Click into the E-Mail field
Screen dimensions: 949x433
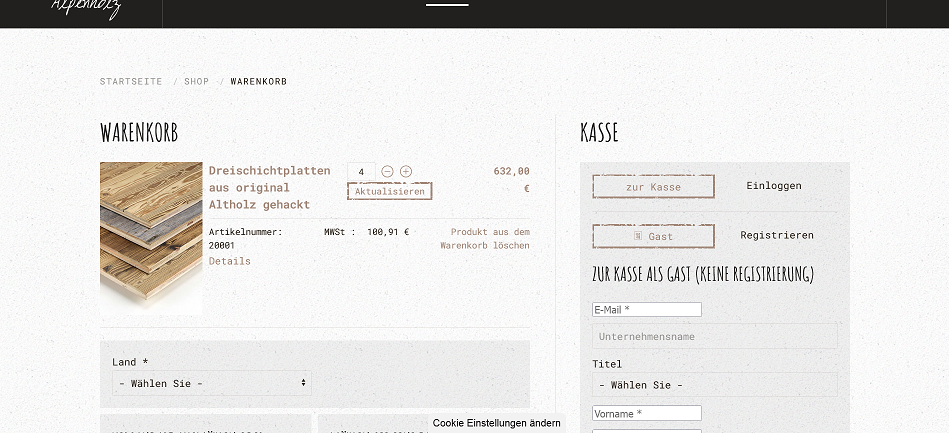[647, 310]
